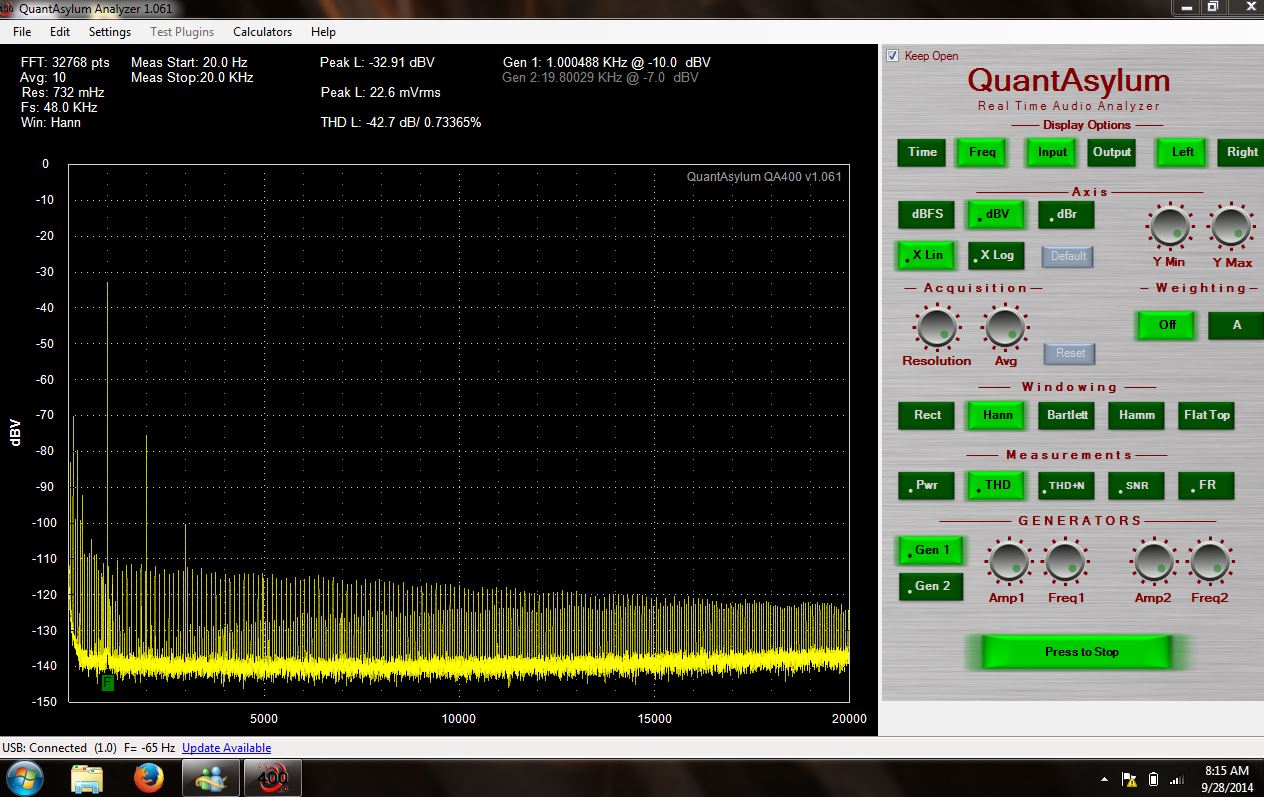
Task: Click the Update Available link
Action: click(226, 748)
